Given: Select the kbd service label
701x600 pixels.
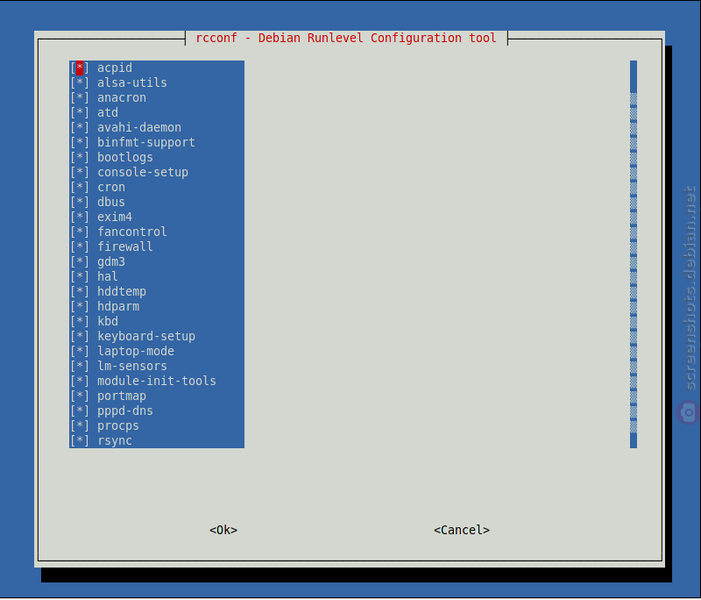Looking at the screenshot, I should 108,321.
